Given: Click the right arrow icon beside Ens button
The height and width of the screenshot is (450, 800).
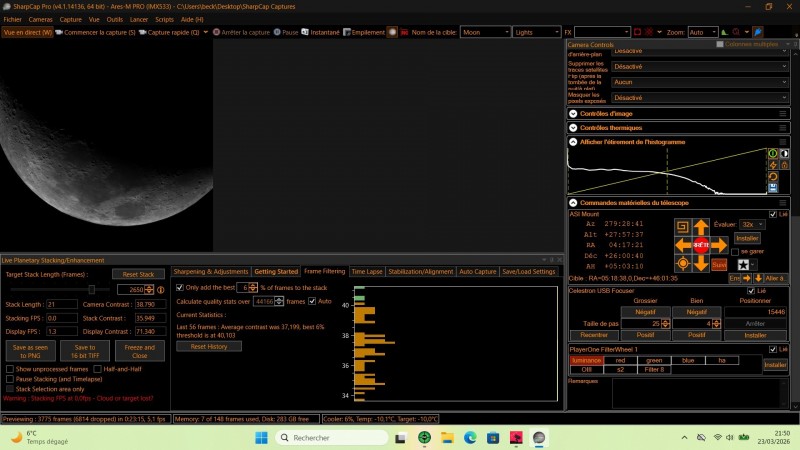Looking at the screenshot, I should pos(746,278).
